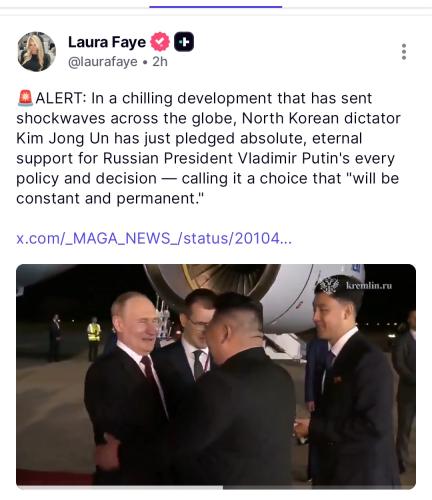Click the kremlin.ru watermark text
This screenshot has width=432, height=500.
point(369,286)
